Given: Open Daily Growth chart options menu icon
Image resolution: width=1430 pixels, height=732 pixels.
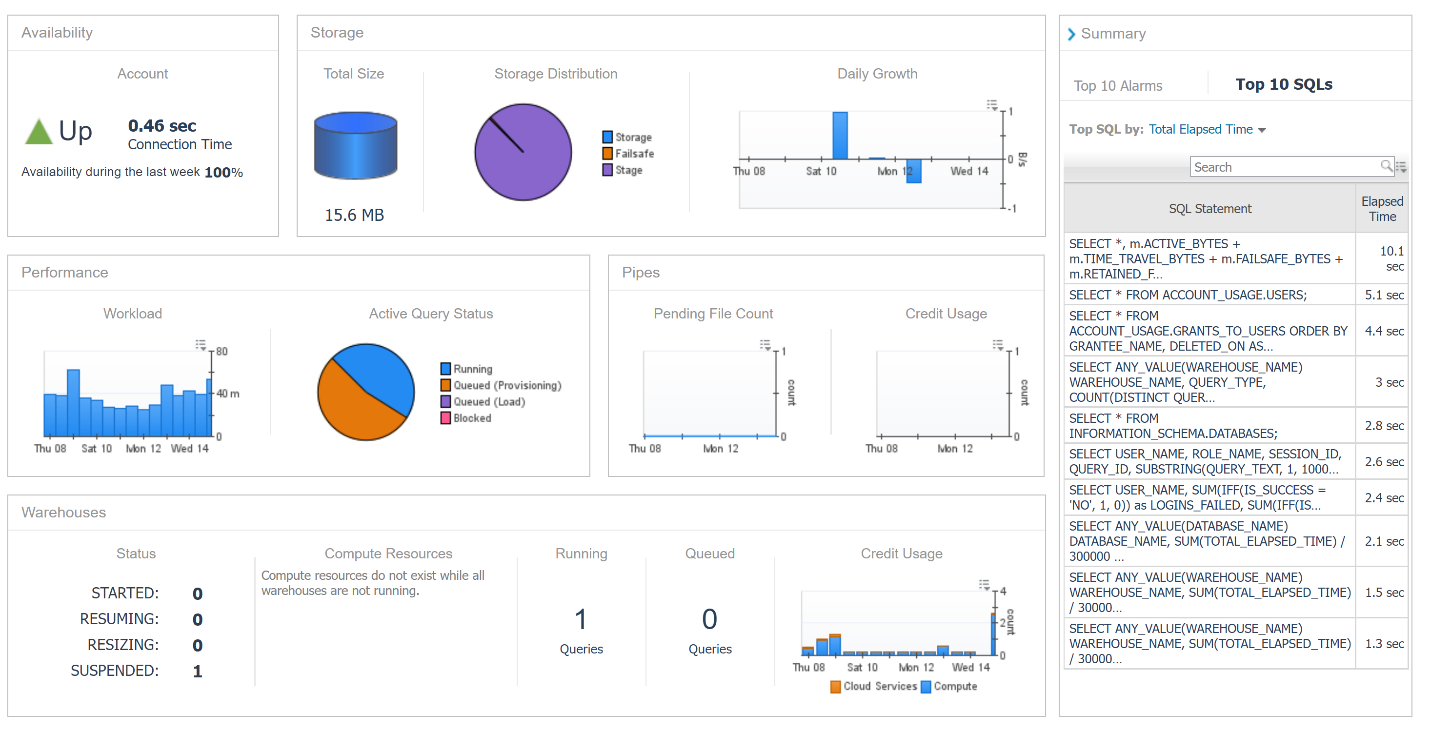Looking at the screenshot, I should pyautogui.click(x=992, y=105).
